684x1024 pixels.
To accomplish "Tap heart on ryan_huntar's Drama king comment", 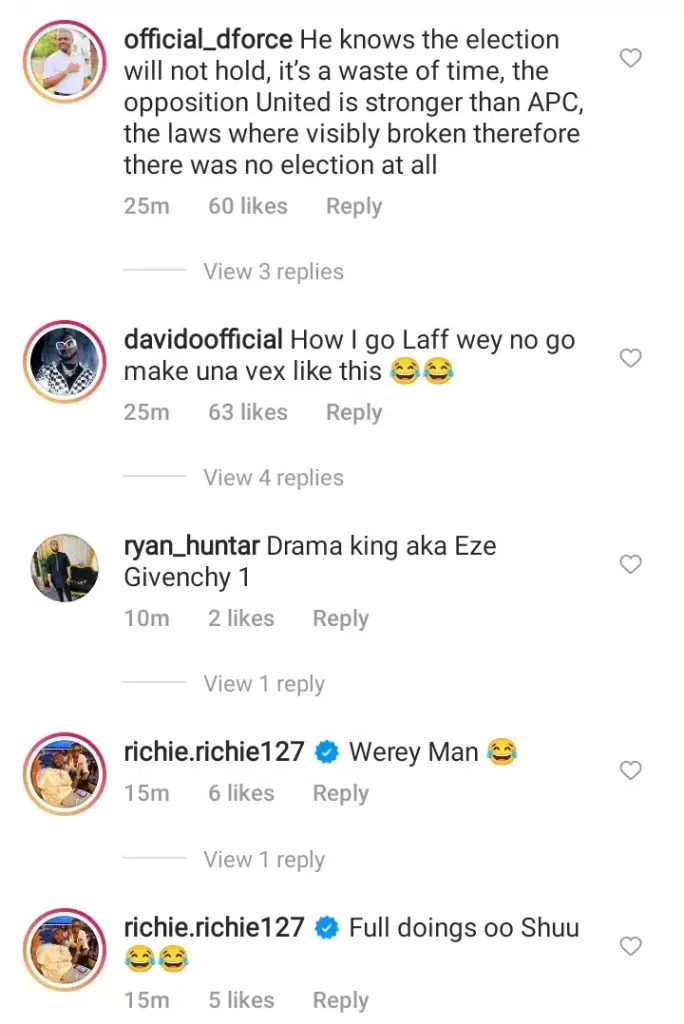I will (630, 565).
